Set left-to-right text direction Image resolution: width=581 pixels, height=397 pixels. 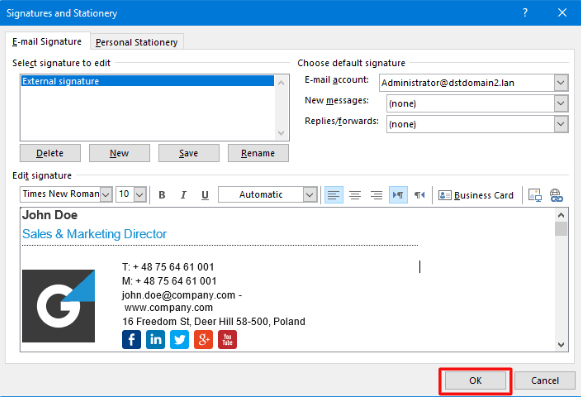click(x=398, y=195)
